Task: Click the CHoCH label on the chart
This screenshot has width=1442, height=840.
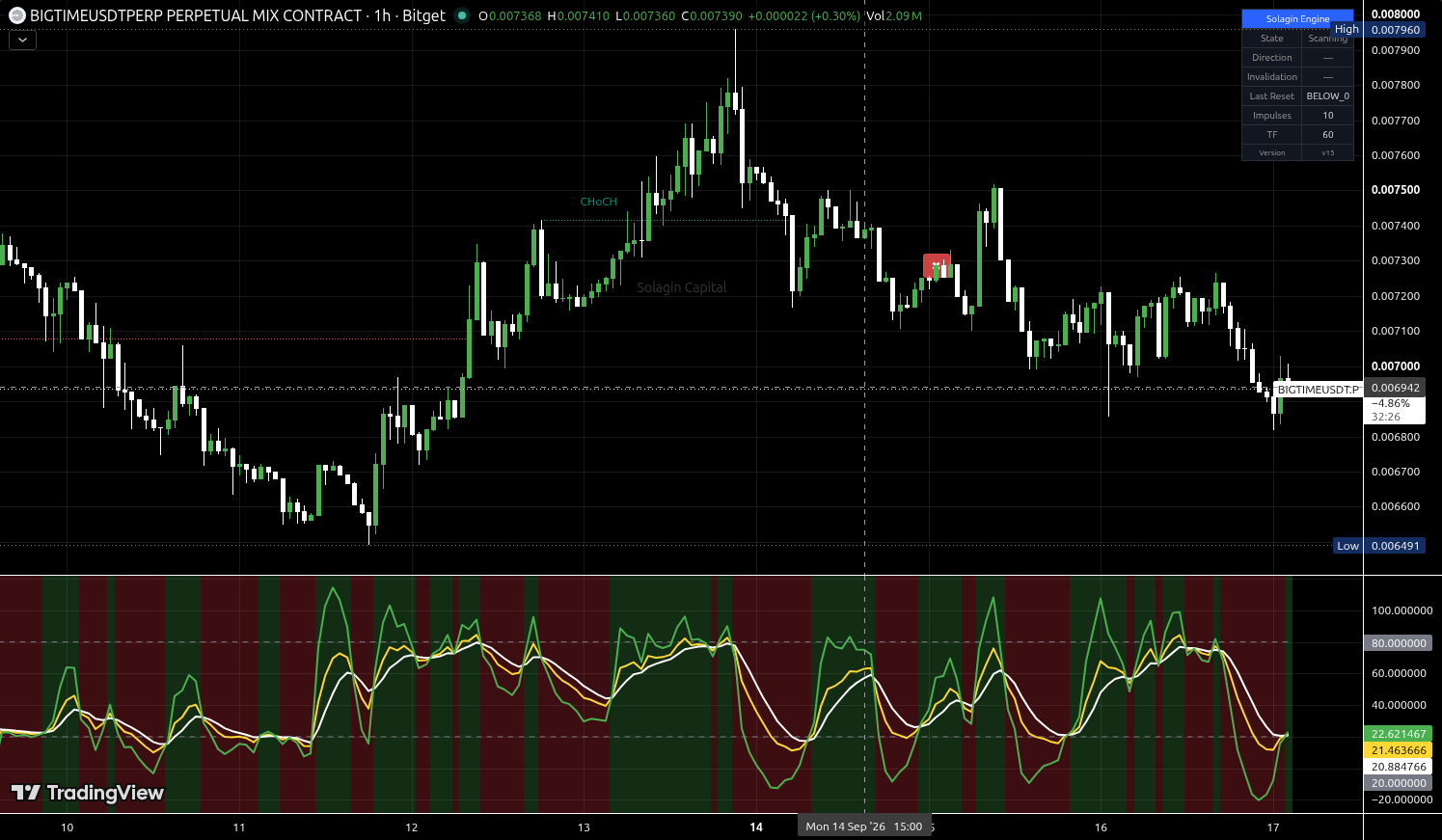Action: [x=598, y=202]
